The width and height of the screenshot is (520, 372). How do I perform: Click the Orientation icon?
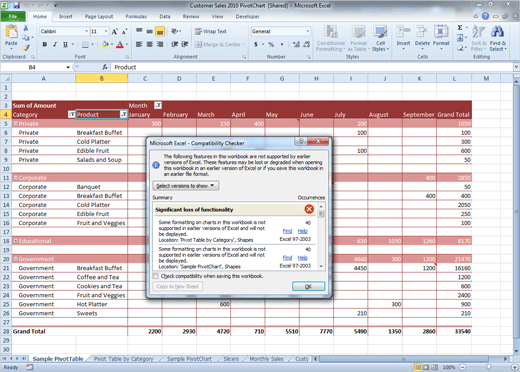point(175,31)
